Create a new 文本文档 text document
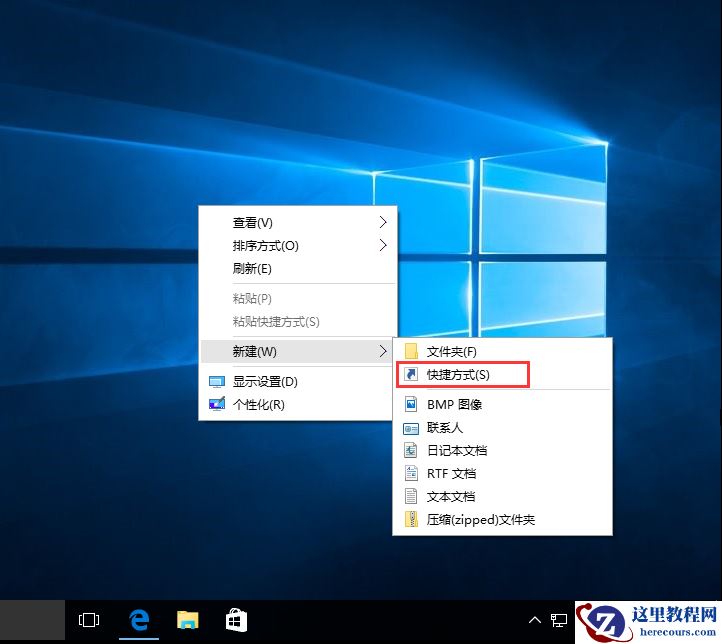The height and width of the screenshot is (644, 722). (x=502, y=497)
